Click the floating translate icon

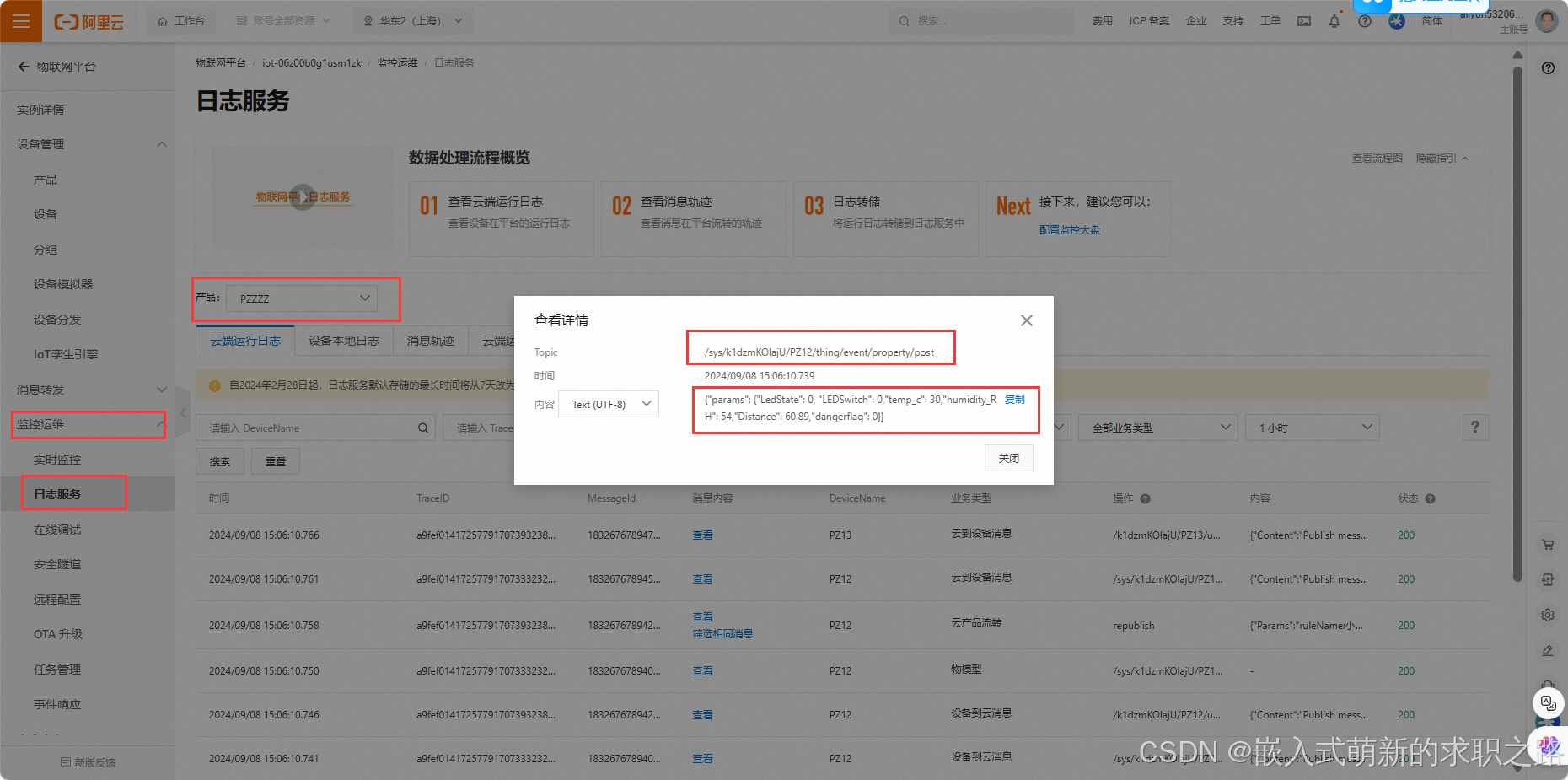pos(1548,702)
